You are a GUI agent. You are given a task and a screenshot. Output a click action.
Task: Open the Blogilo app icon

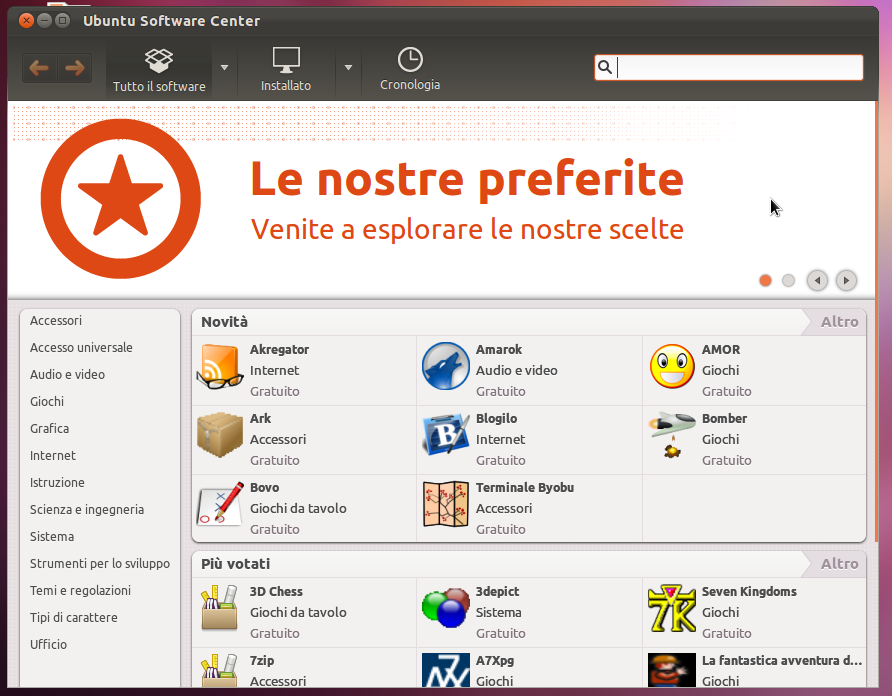coord(445,435)
